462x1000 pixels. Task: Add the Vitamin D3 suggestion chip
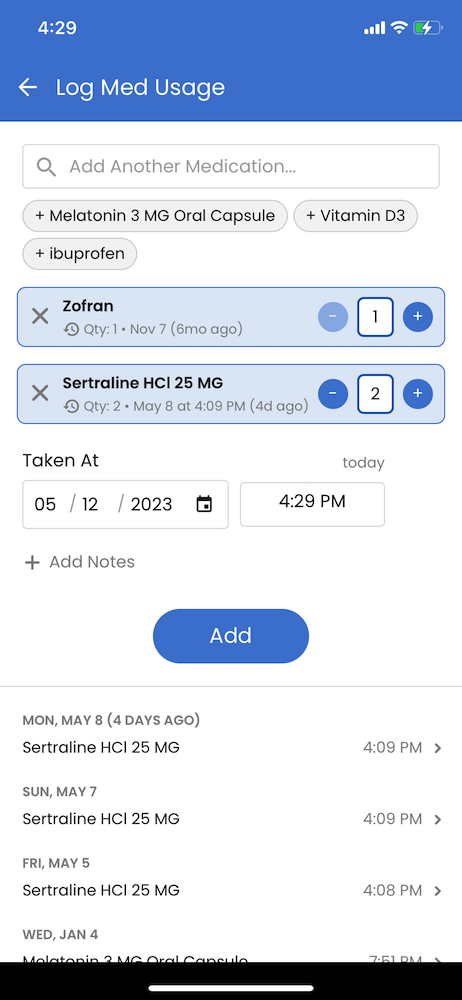[x=355, y=216]
